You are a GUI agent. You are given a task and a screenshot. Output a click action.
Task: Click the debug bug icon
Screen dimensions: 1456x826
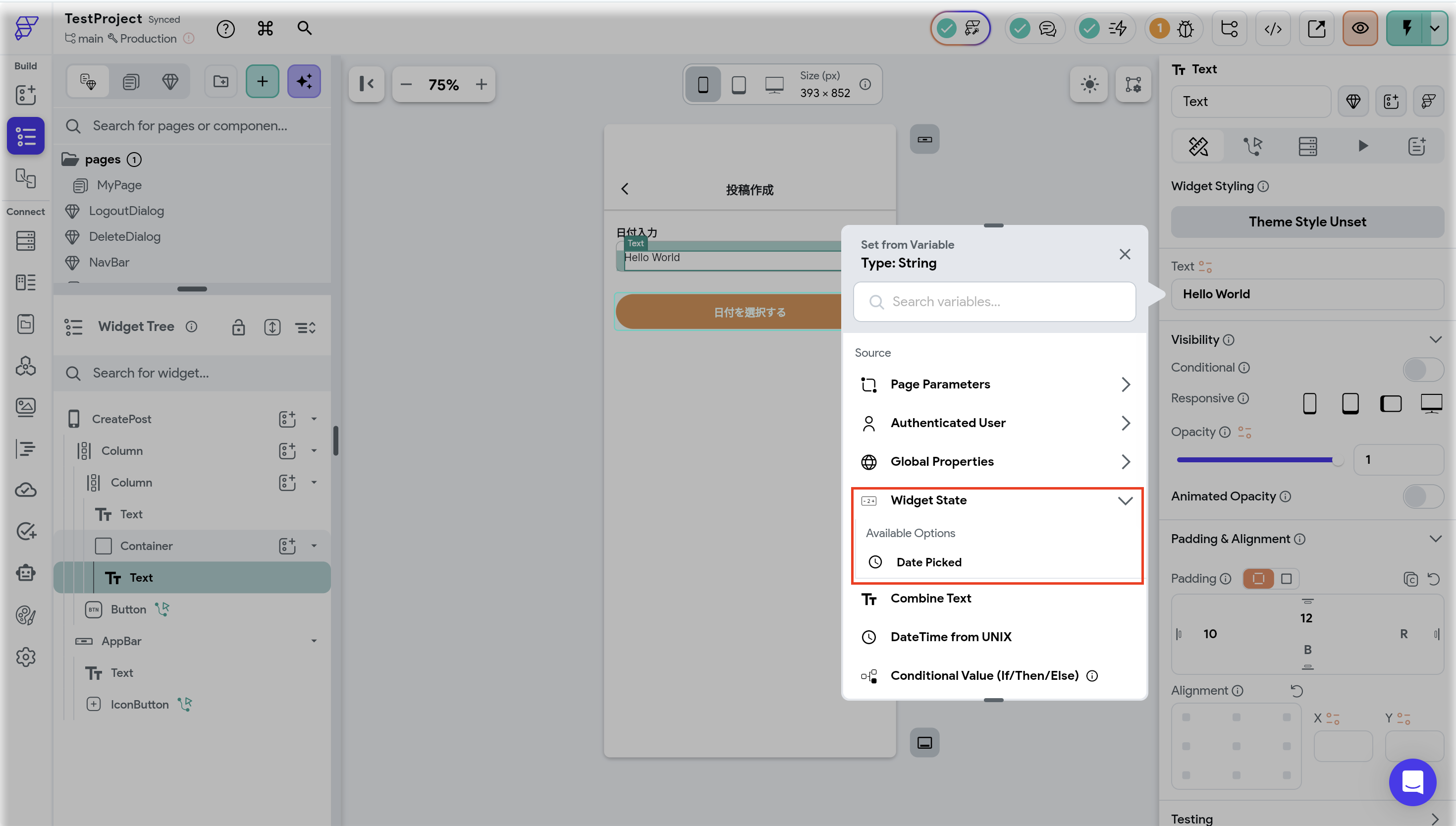1186,28
